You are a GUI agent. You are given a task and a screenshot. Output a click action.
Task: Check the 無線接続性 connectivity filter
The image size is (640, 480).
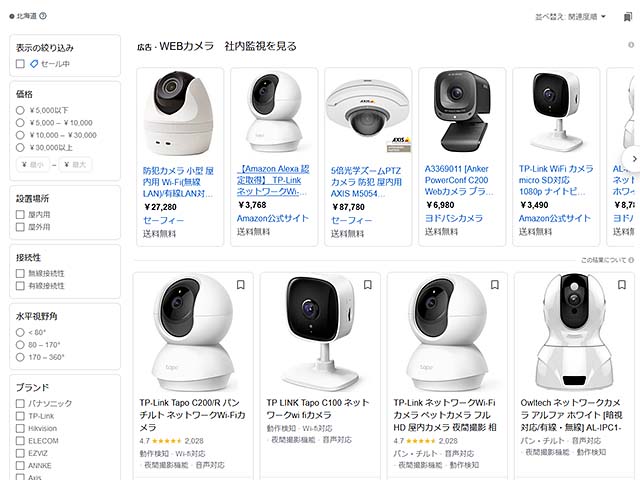coord(20,273)
